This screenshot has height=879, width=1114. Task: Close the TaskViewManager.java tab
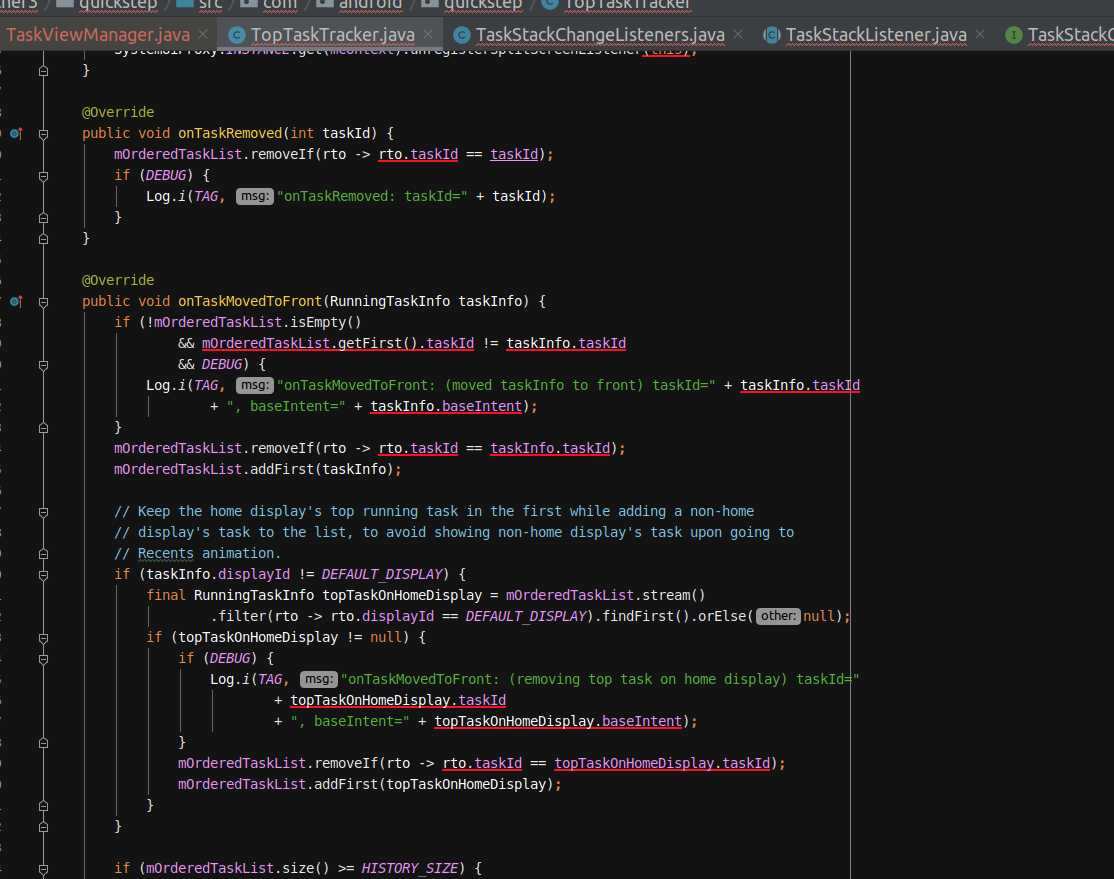pyautogui.click(x=203, y=34)
